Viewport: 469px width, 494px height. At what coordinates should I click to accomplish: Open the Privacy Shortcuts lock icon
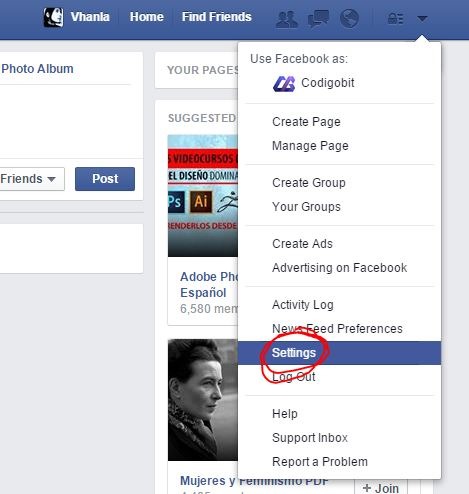point(395,18)
